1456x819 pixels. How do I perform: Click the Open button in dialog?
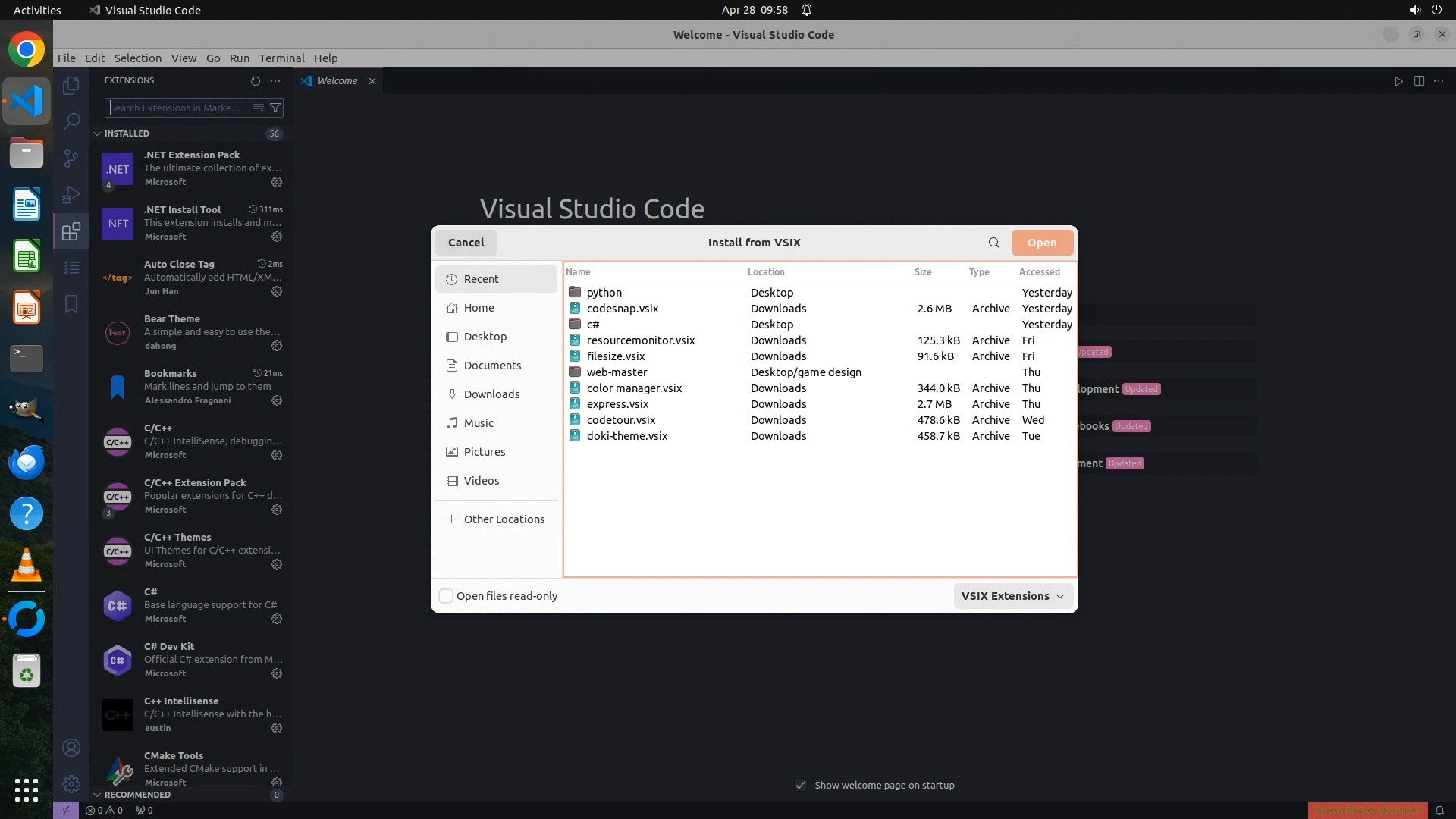pos(1041,243)
